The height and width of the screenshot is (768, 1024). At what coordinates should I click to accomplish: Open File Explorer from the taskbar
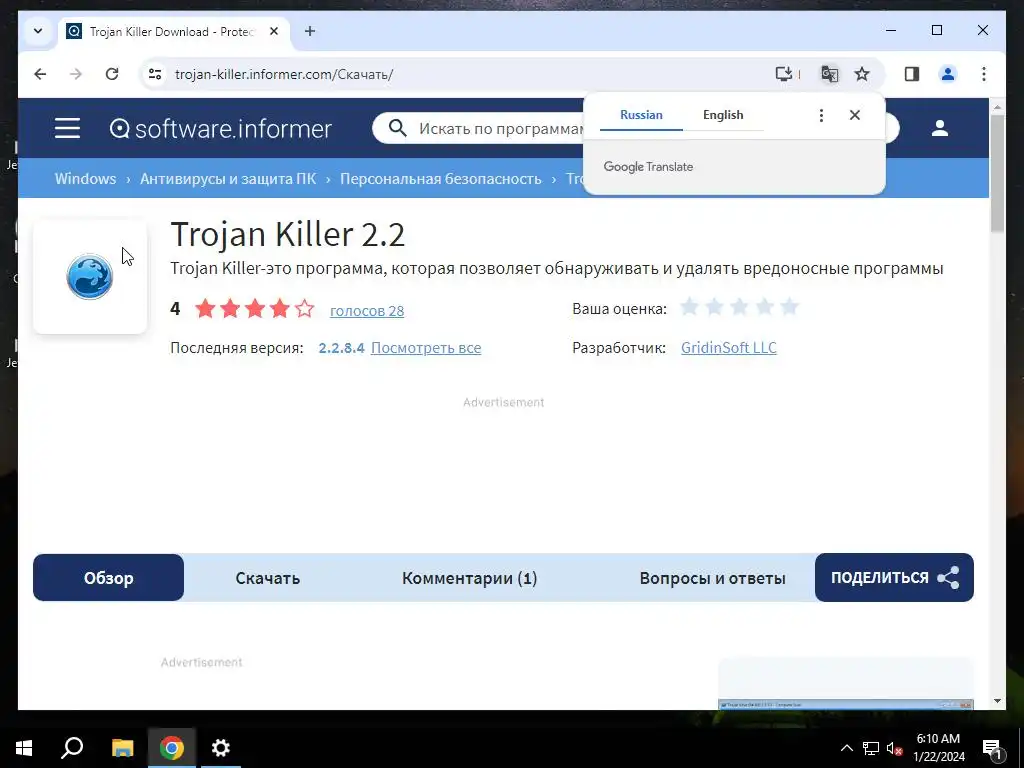(x=122, y=748)
